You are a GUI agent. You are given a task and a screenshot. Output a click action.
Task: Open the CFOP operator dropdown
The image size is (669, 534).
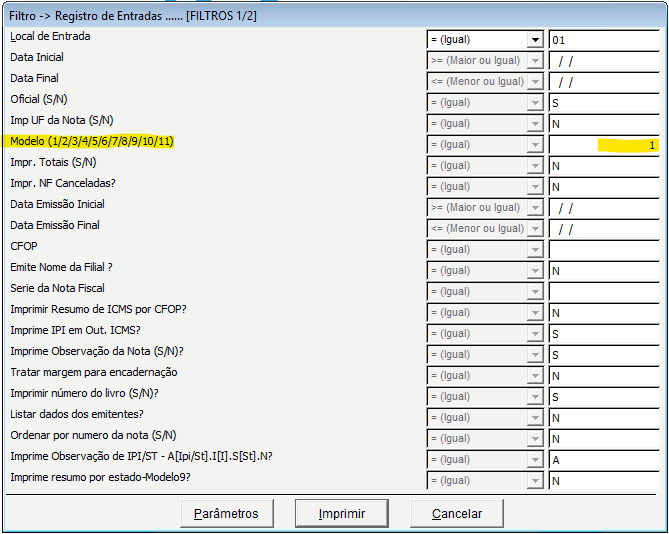pos(485,250)
